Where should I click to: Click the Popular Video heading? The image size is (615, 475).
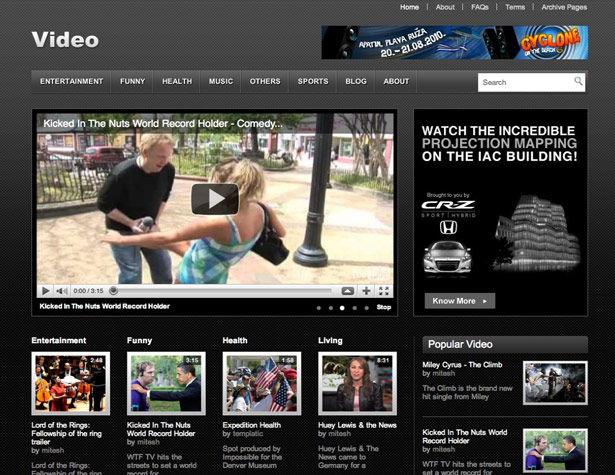460,344
